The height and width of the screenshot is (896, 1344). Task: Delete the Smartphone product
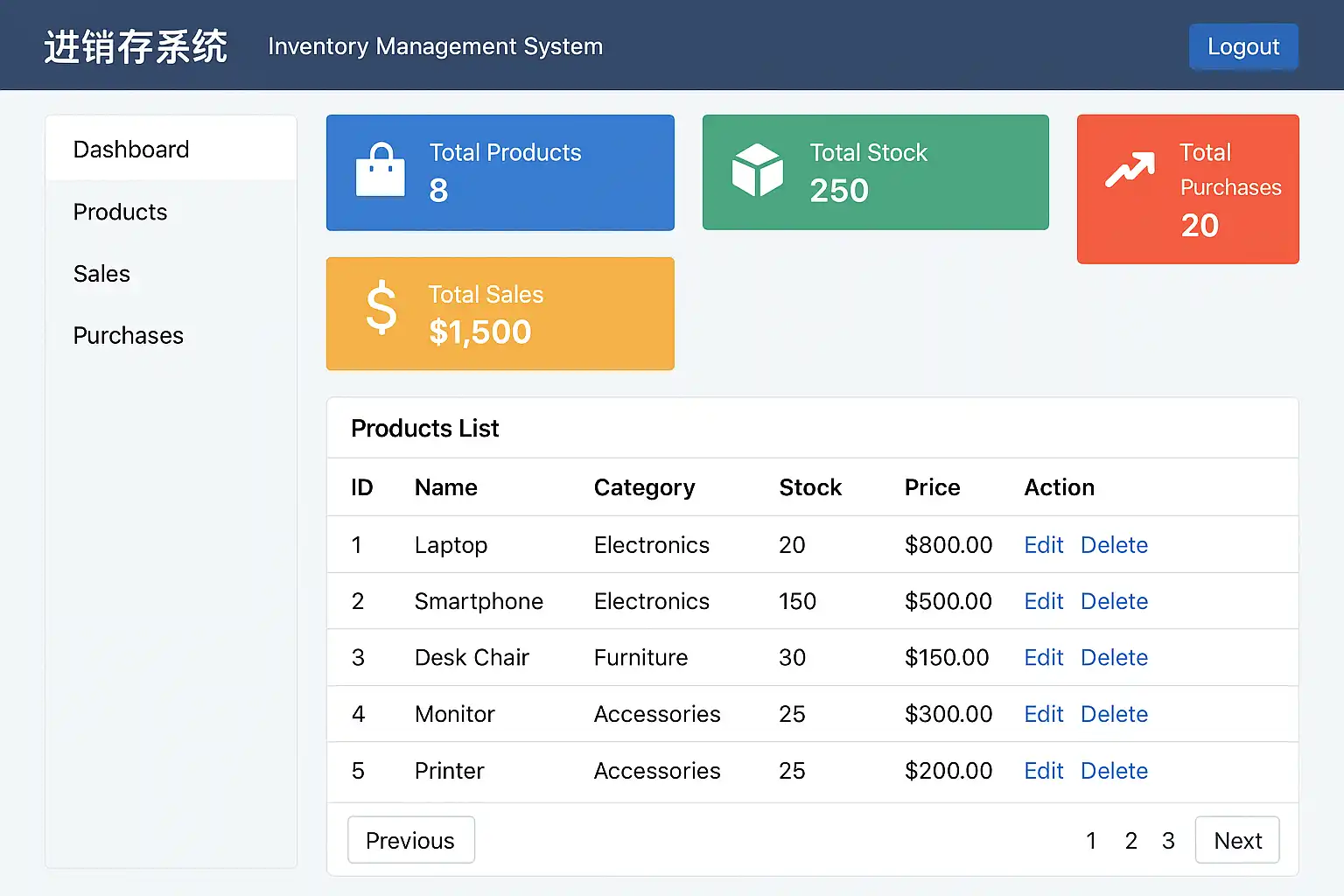click(x=1114, y=601)
